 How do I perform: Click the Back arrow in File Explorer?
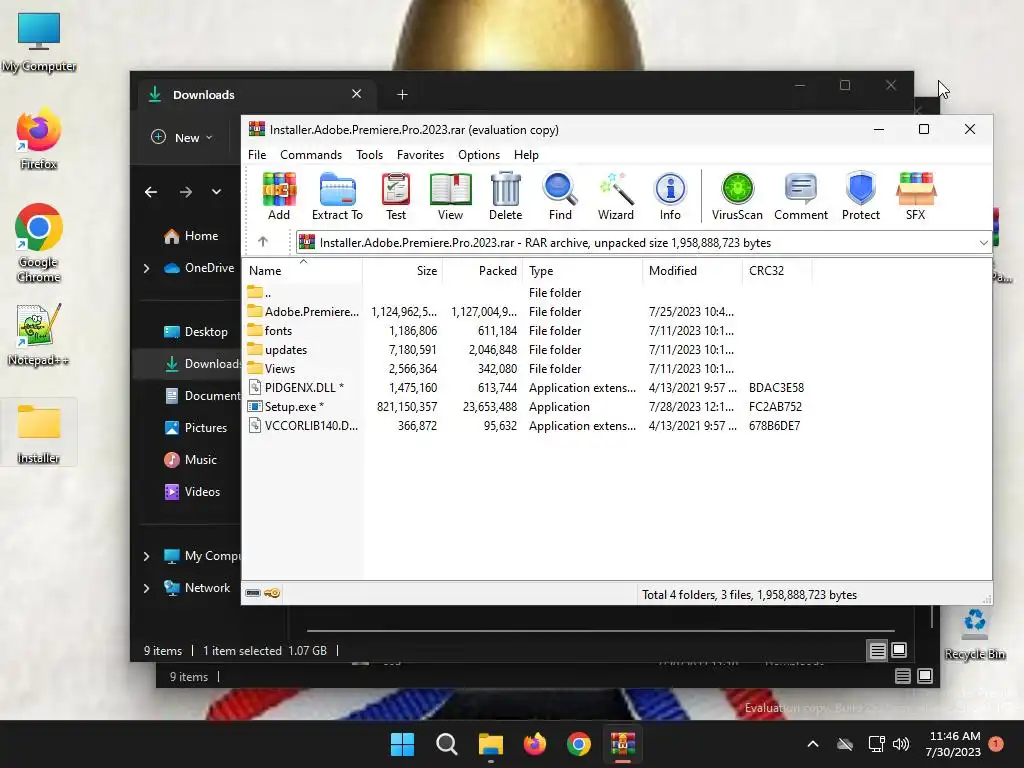pyautogui.click(x=151, y=192)
